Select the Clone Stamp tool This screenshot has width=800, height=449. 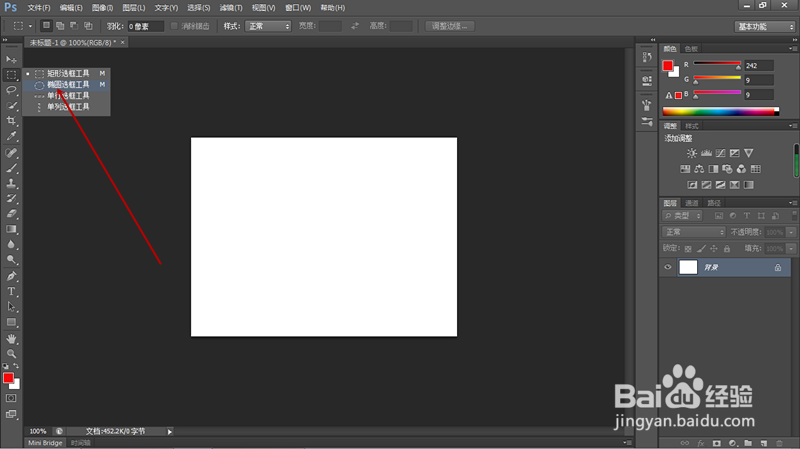[x=11, y=183]
